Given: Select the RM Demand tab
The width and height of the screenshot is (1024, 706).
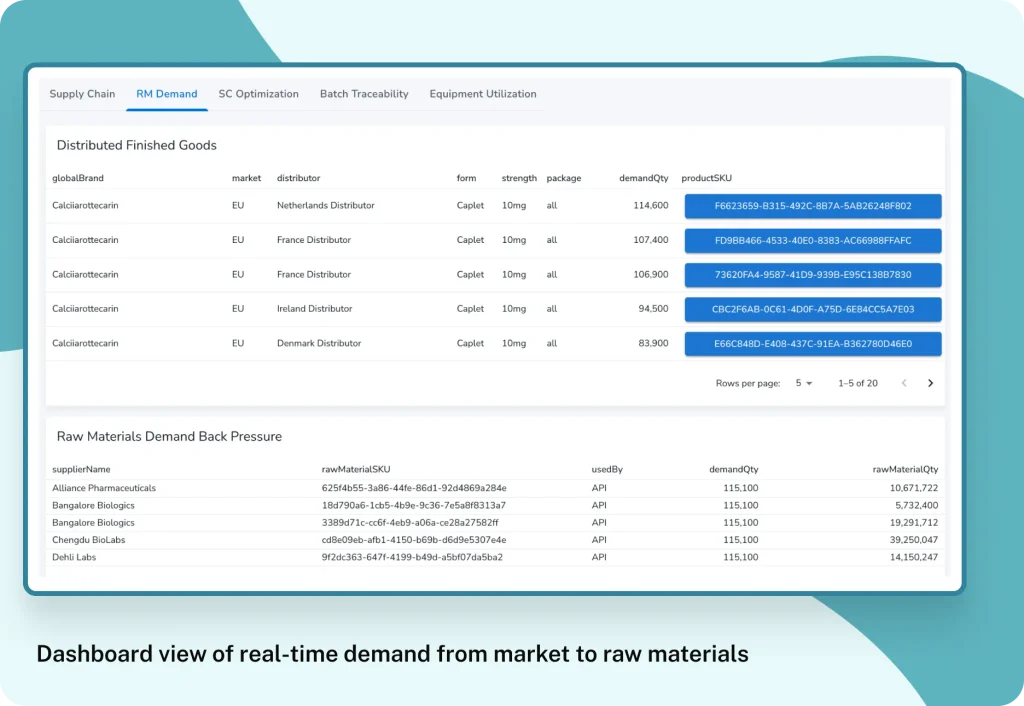Looking at the screenshot, I should click(167, 94).
